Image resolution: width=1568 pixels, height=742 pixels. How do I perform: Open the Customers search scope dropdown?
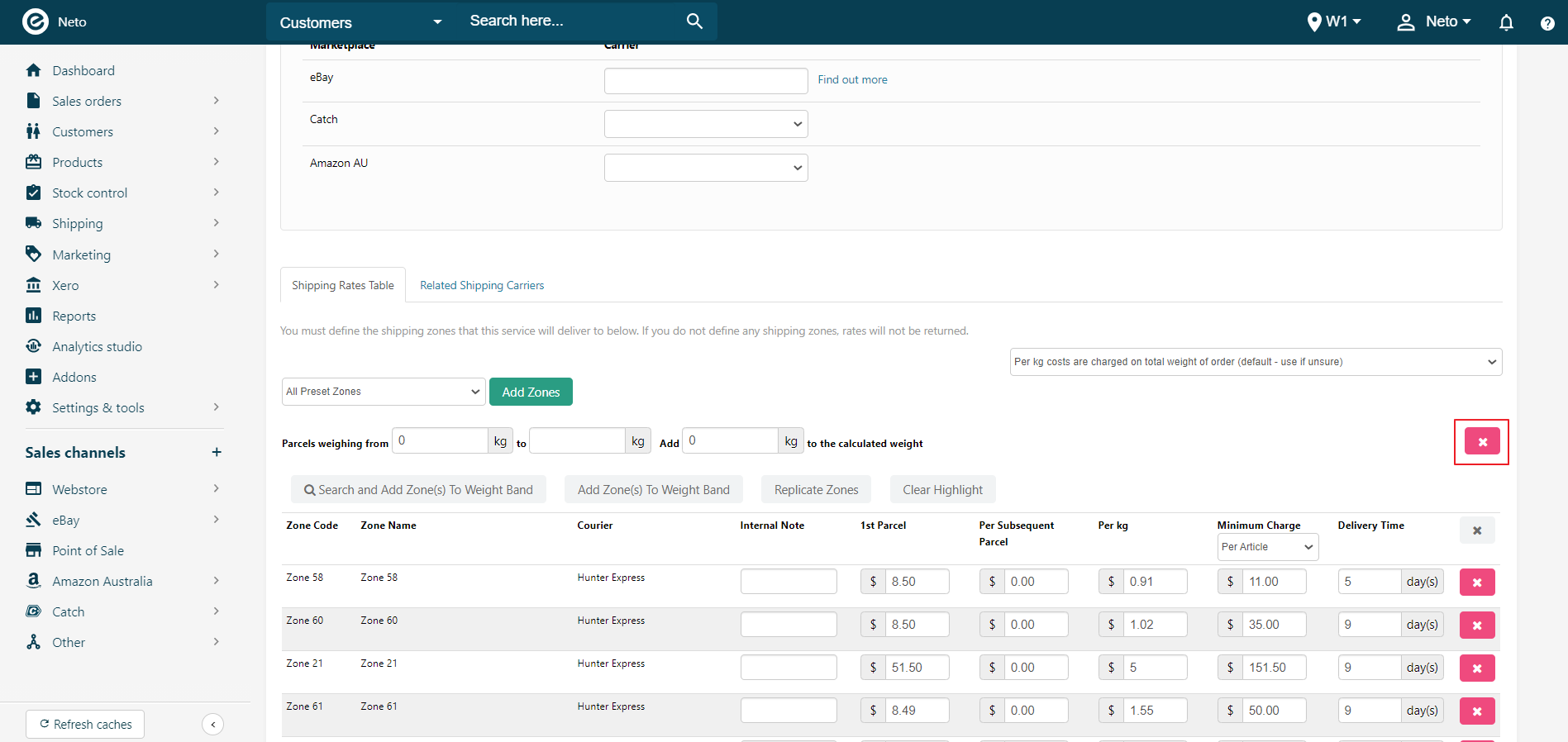click(360, 22)
